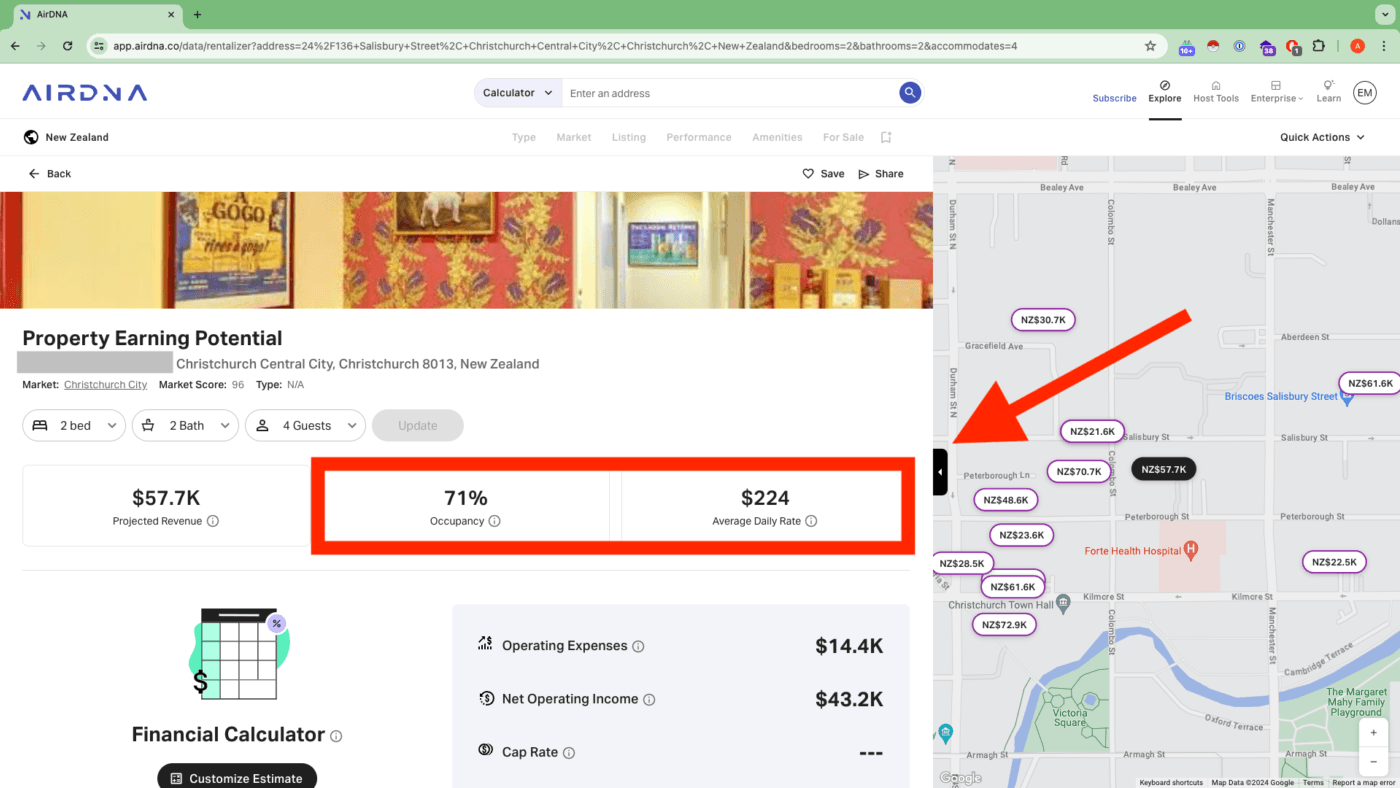
Task: Collapse the map panel using the arrow handle
Action: 938,471
